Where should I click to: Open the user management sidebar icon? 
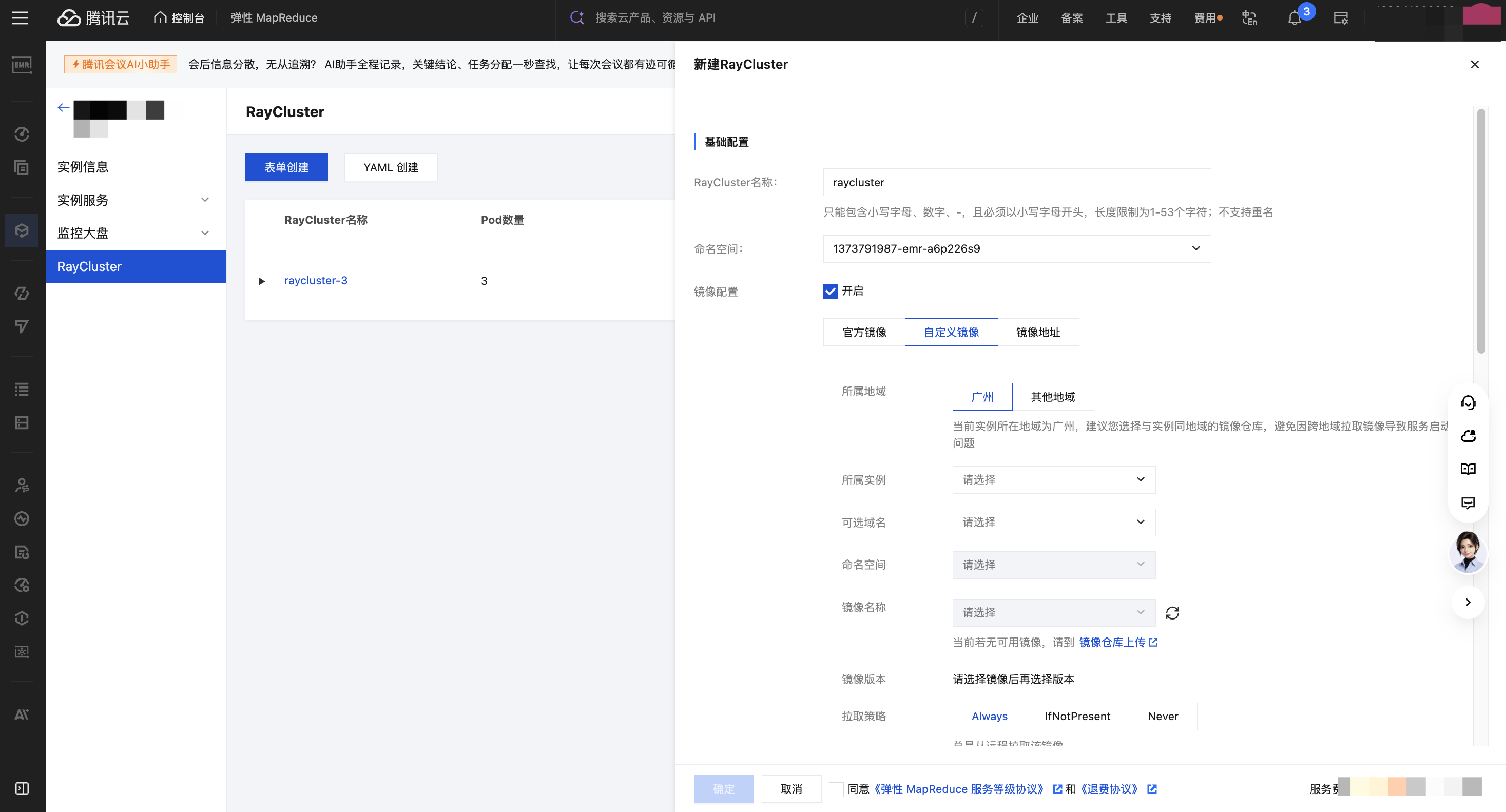pyautogui.click(x=22, y=485)
